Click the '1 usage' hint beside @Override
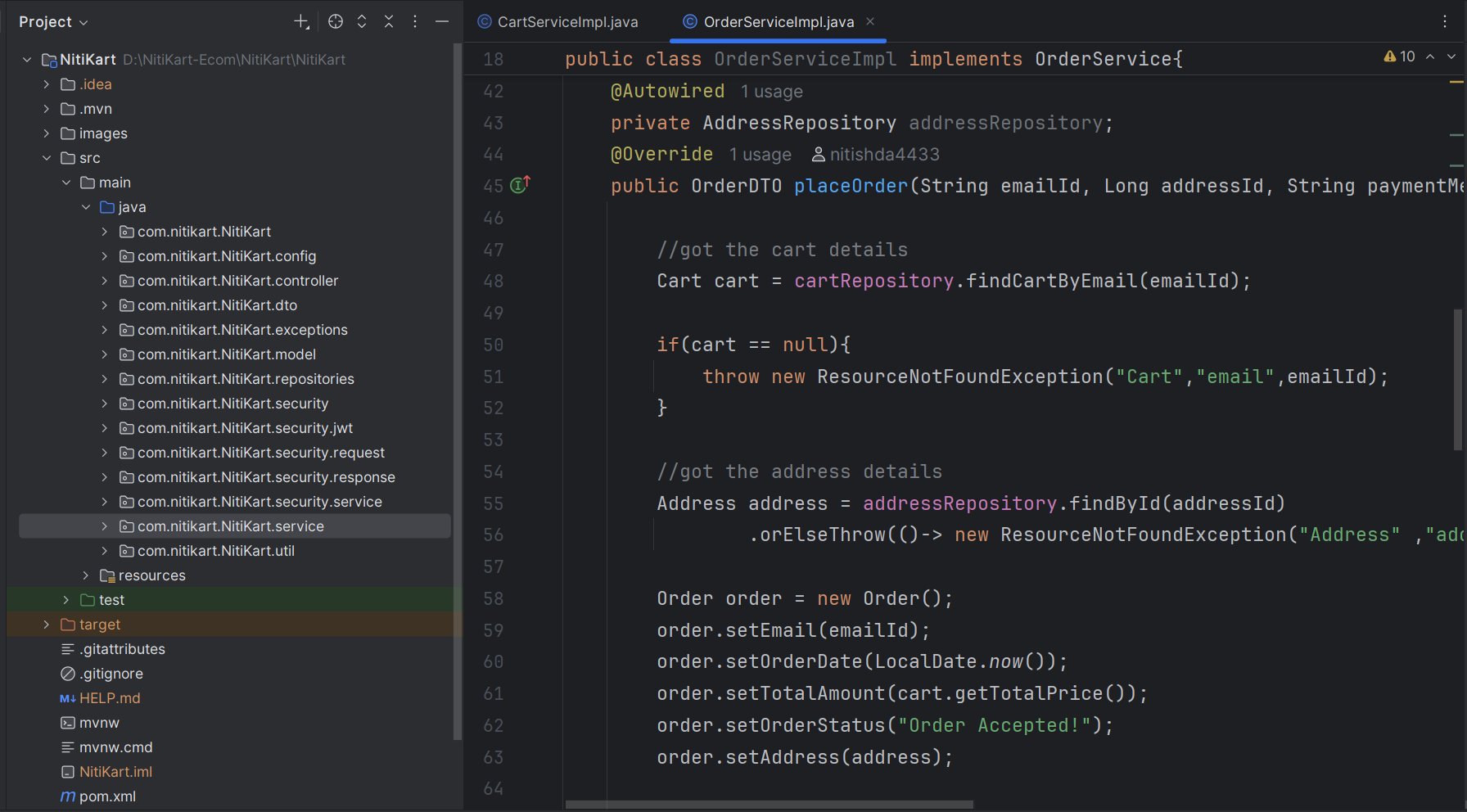Viewport: 1467px width, 812px height. [x=760, y=155]
